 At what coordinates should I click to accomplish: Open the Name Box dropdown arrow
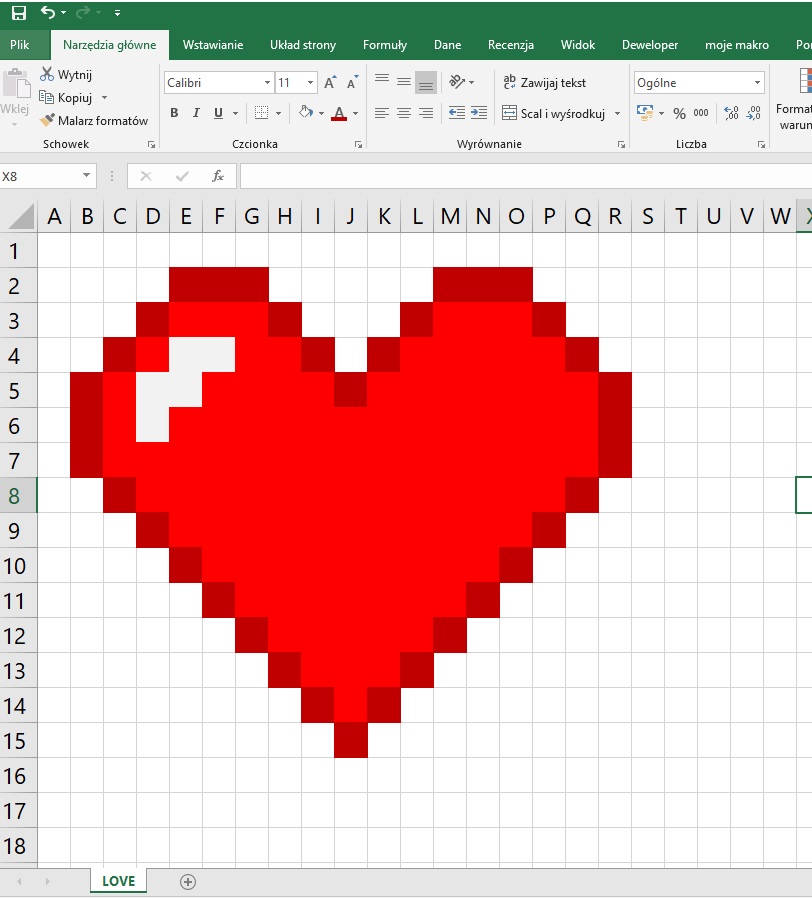pos(86,175)
